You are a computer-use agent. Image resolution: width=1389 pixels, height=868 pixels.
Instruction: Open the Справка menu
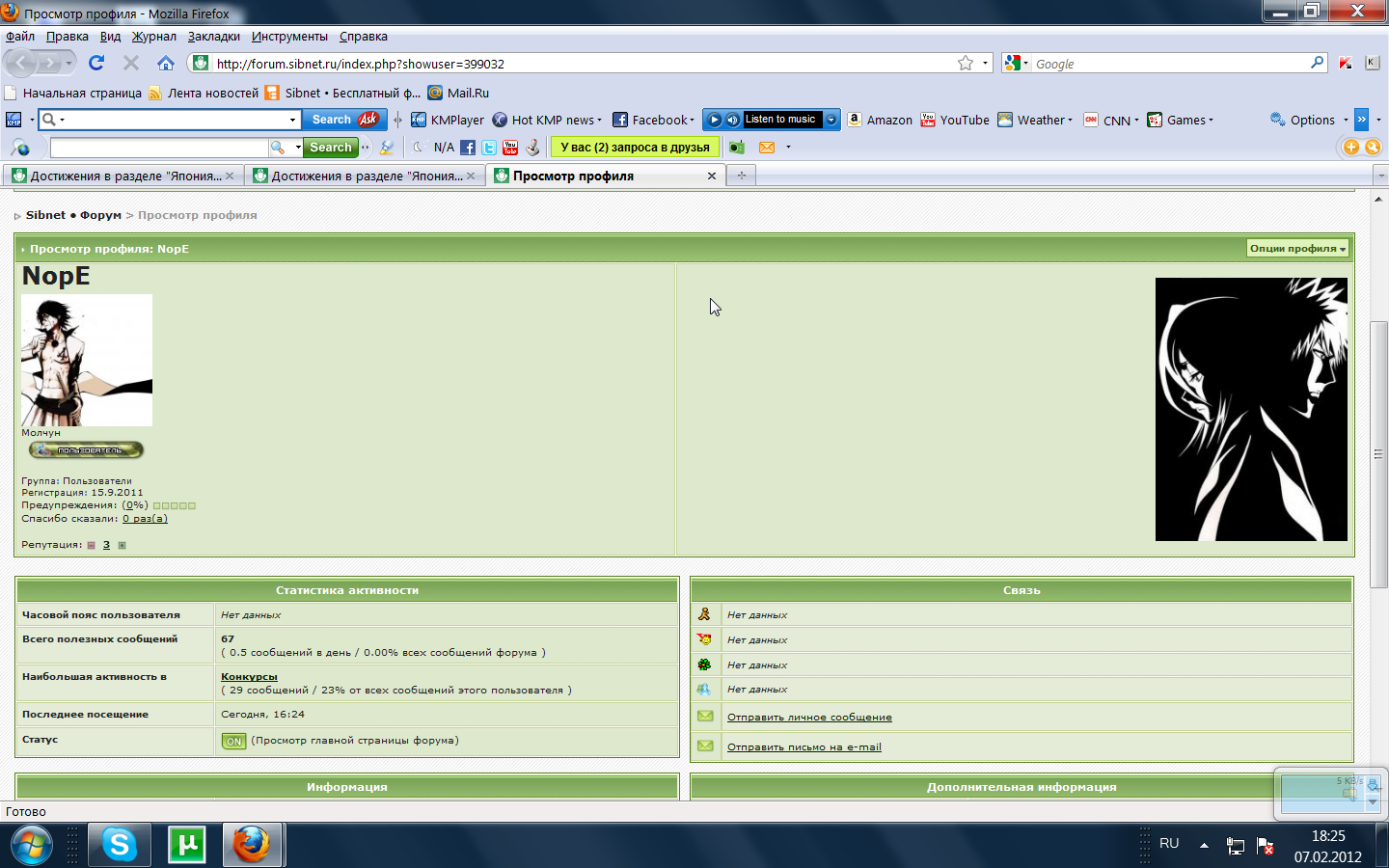coord(364,37)
